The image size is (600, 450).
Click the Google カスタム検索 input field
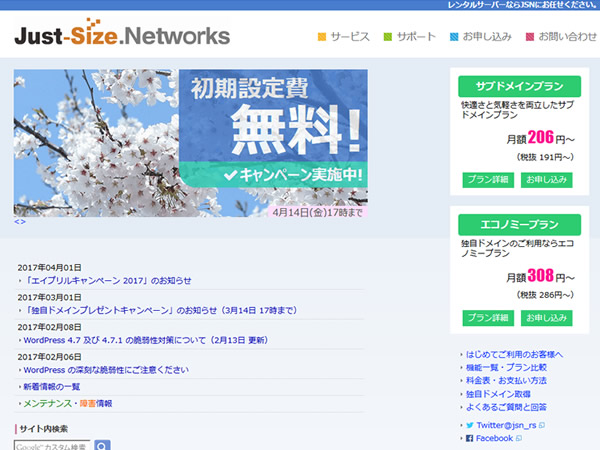[52, 446]
